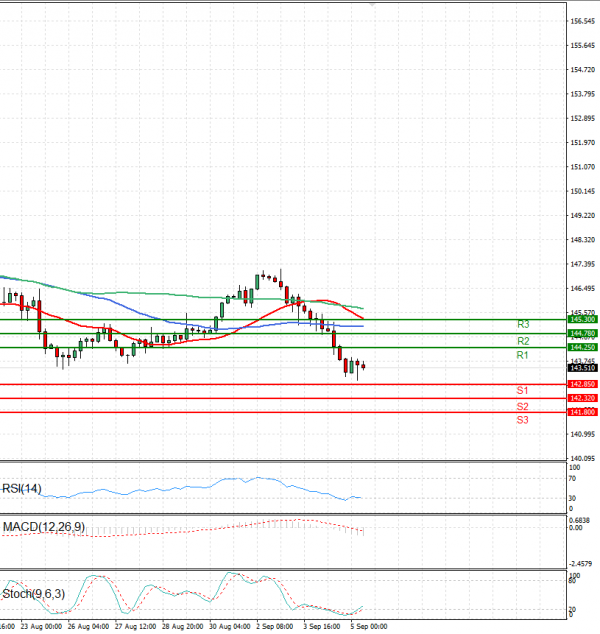
Task: Click the 28 Aug 20:00 time label
Action: pos(183,626)
